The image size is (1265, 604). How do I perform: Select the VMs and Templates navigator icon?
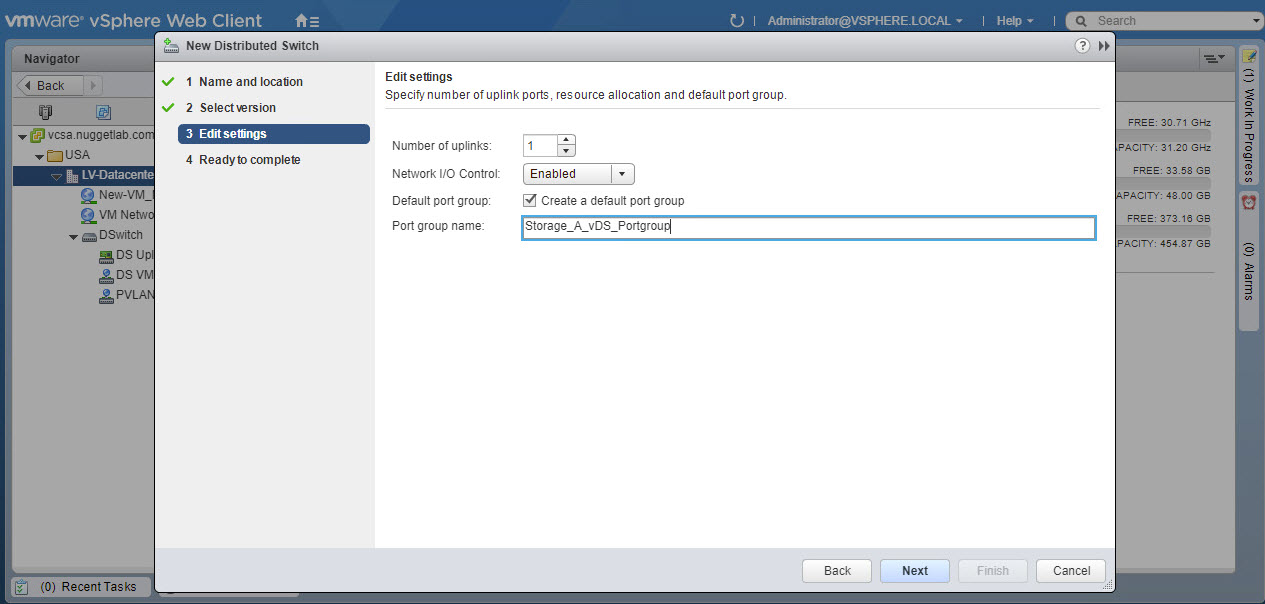point(103,112)
